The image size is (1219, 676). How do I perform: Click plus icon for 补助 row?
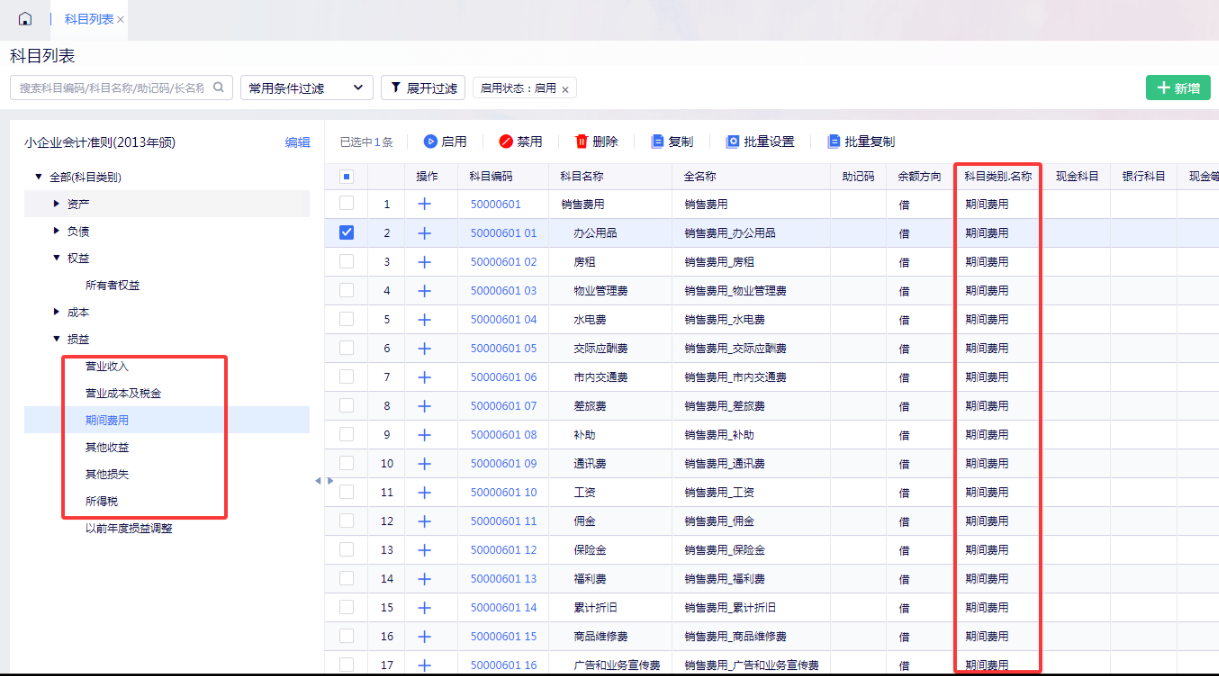click(x=424, y=435)
